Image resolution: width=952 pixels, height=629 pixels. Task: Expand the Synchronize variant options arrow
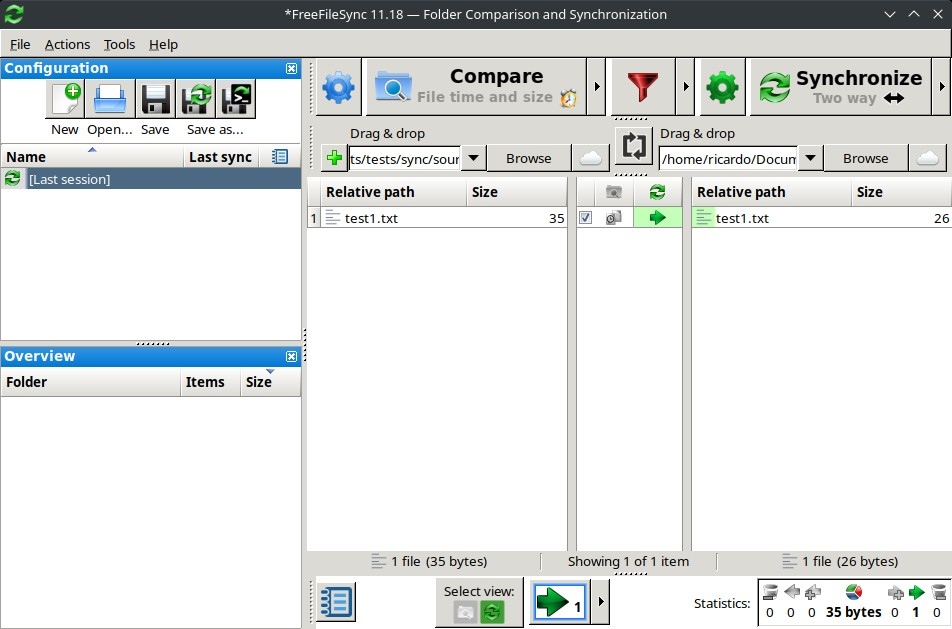[942, 87]
